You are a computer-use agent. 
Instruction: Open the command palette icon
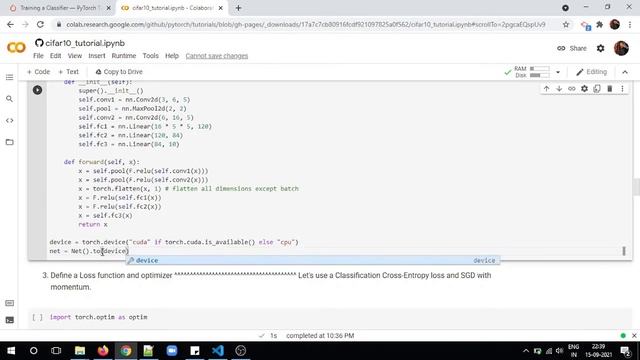click(9, 303)
